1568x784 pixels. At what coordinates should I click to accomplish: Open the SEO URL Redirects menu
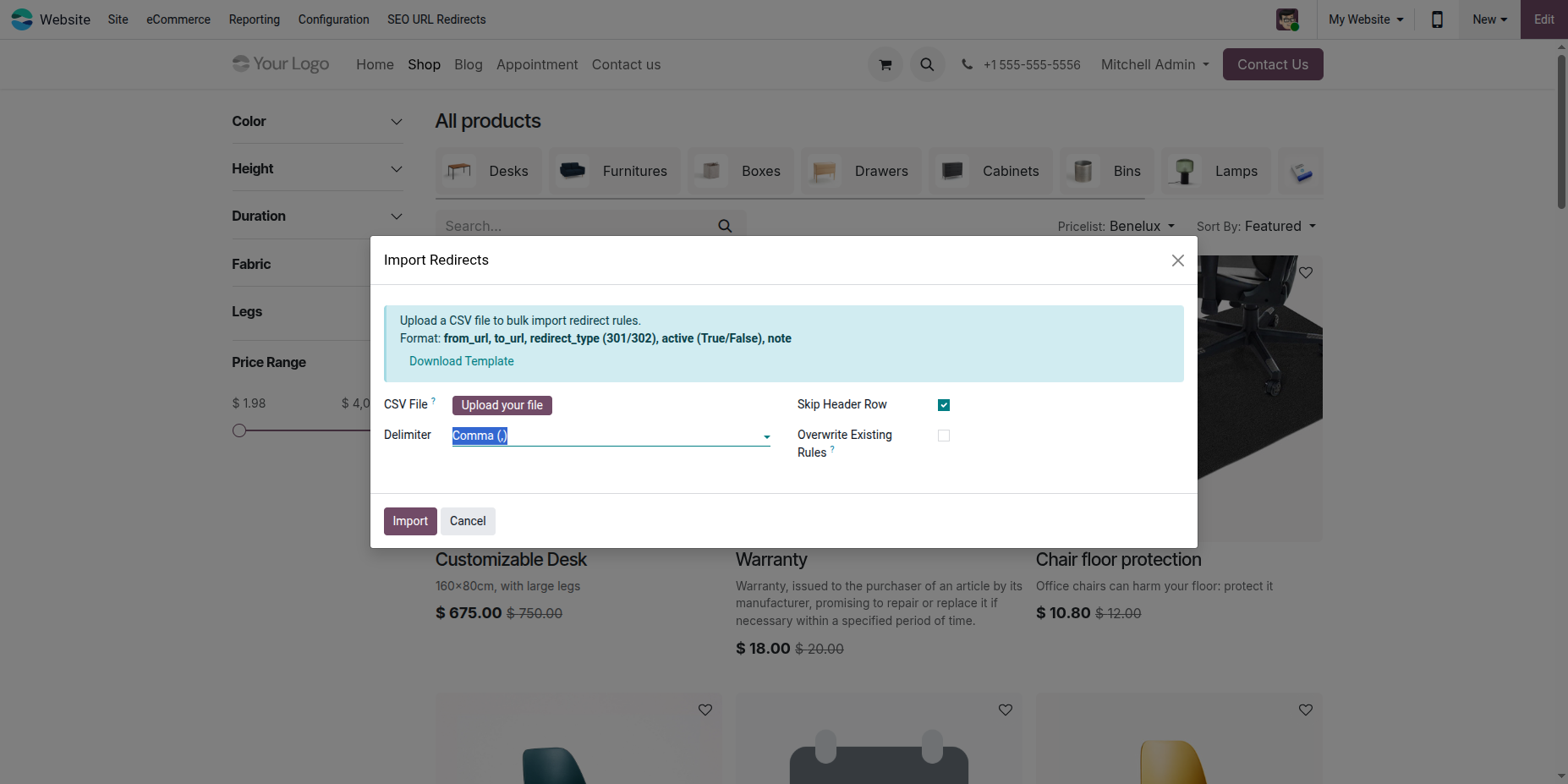pos(436,19)
